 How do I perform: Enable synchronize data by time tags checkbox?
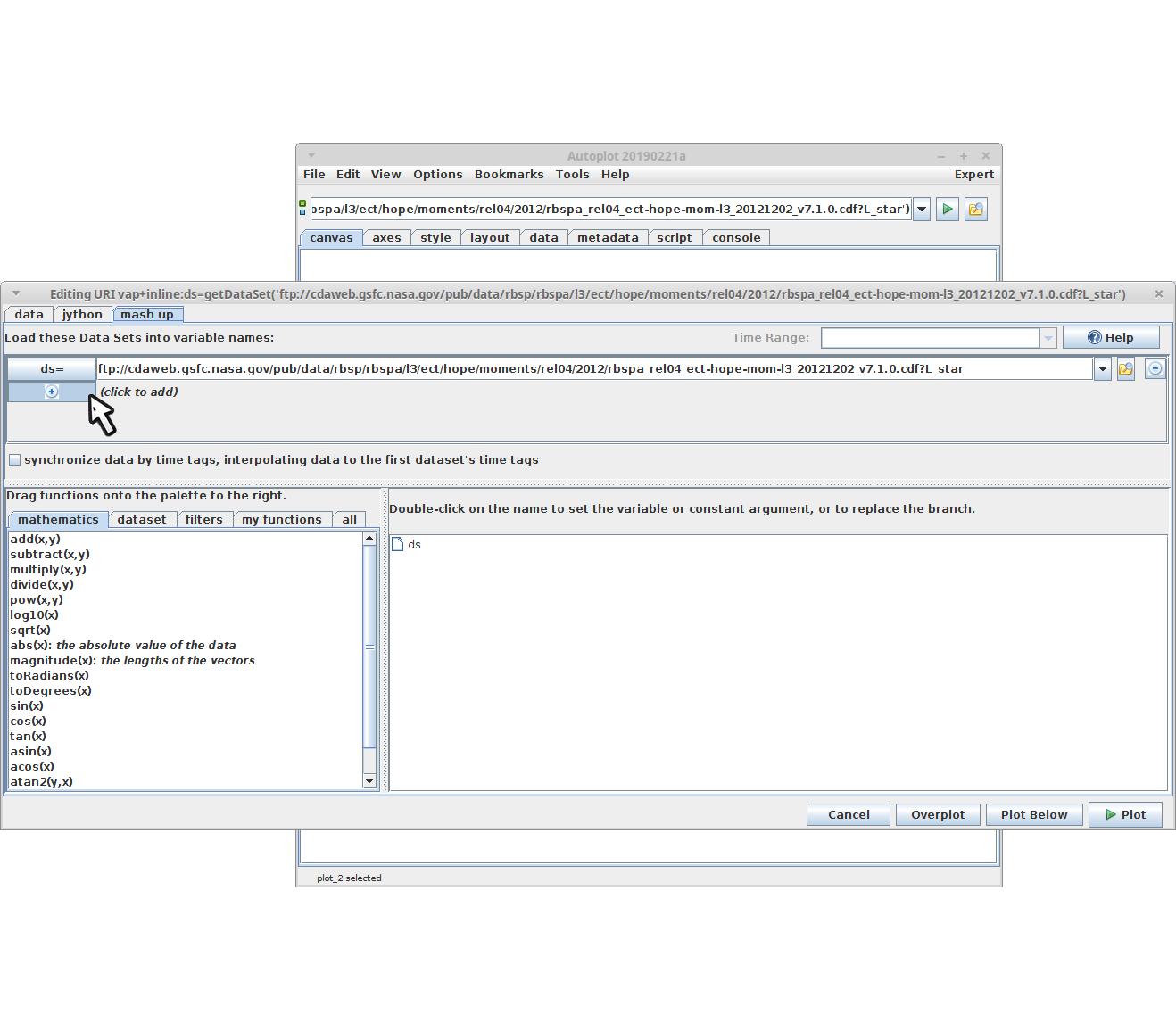click(x=15, y=460)
